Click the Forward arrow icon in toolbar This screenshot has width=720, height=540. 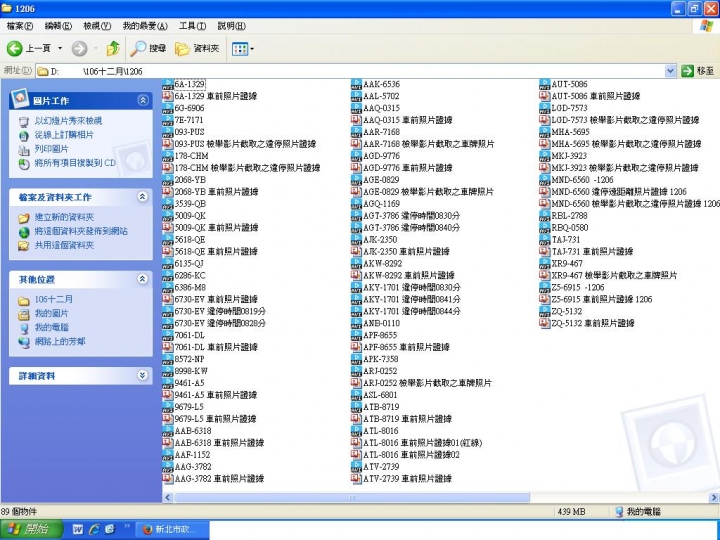point(79,48)
